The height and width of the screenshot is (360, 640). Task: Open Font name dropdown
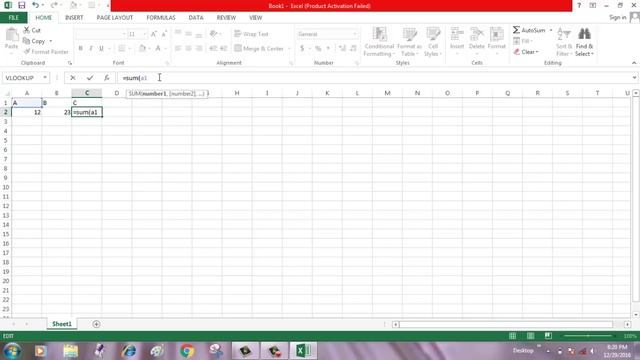124,34
